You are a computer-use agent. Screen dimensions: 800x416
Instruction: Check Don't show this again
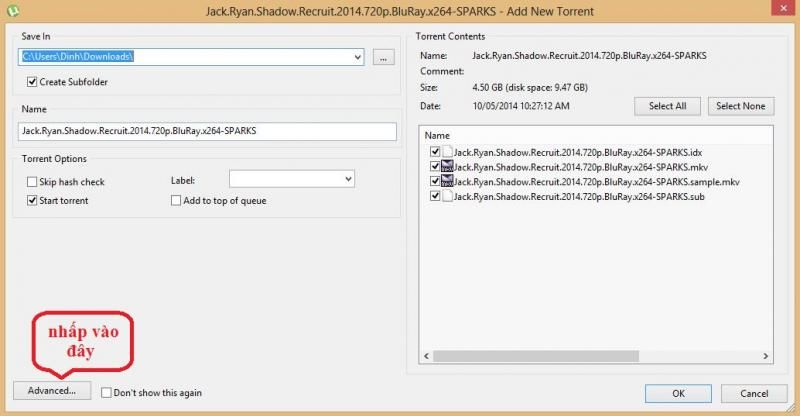tap(106, 393)
